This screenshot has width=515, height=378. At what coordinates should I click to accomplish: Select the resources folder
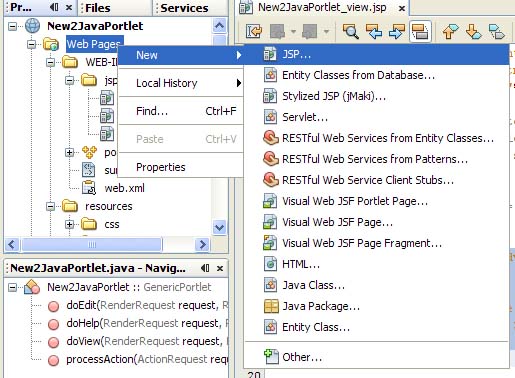[x=109, y=206]
